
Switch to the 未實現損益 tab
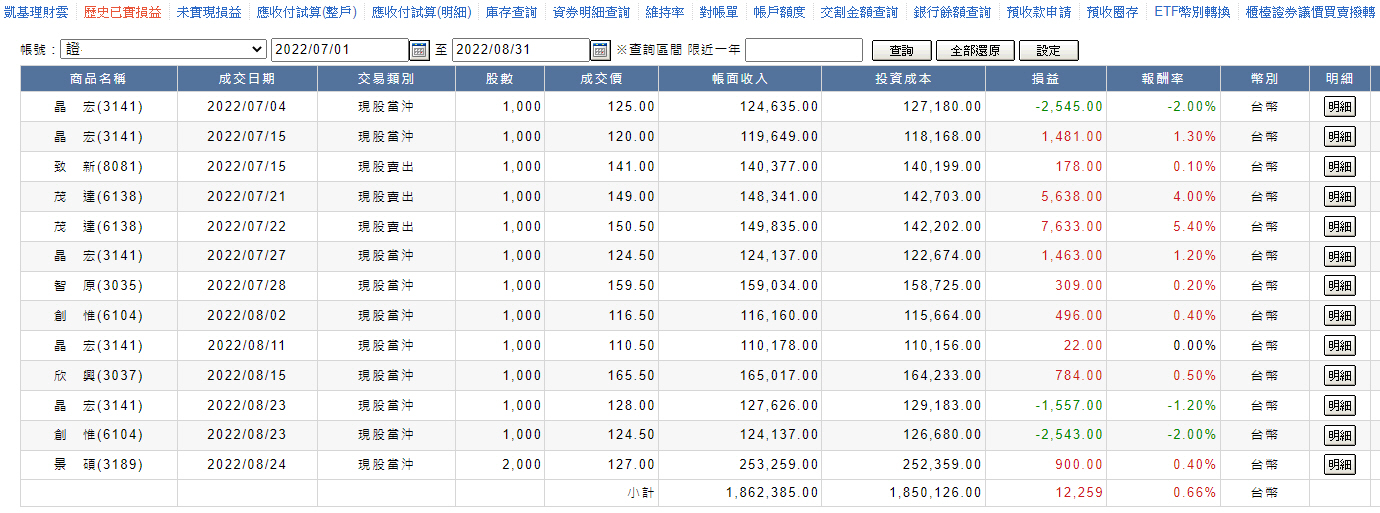click(x=209, y=13)
